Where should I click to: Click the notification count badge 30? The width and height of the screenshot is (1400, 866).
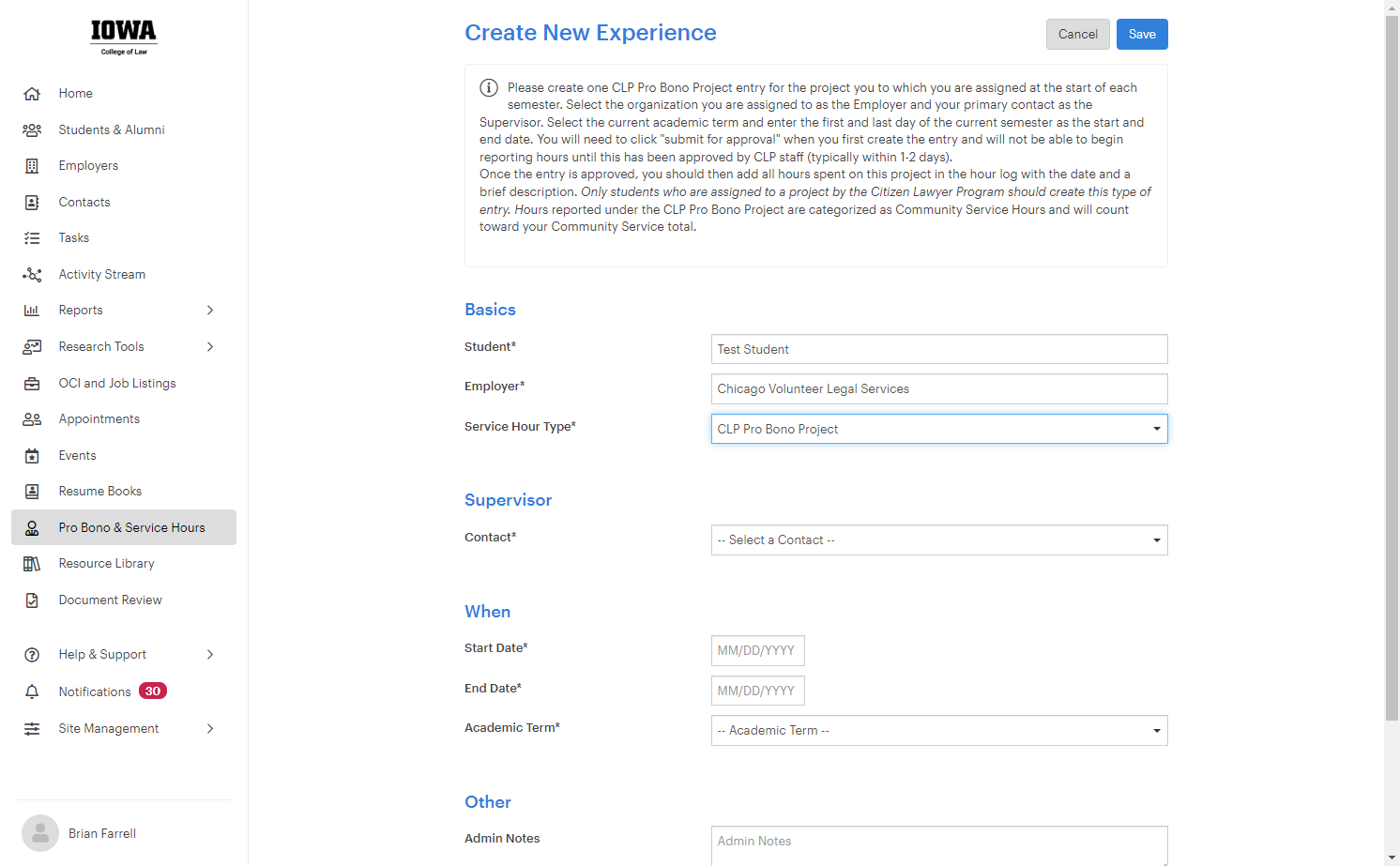(x=153, y=691)
